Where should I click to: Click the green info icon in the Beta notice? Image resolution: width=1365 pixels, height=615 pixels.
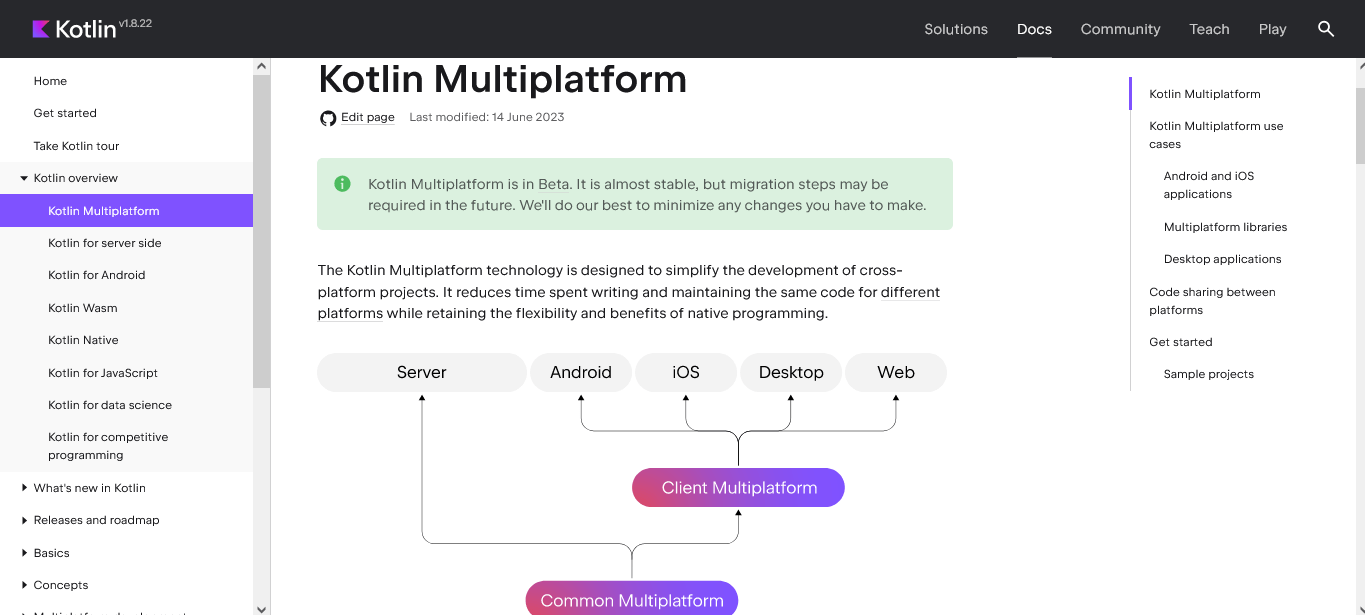coord(342,184)
